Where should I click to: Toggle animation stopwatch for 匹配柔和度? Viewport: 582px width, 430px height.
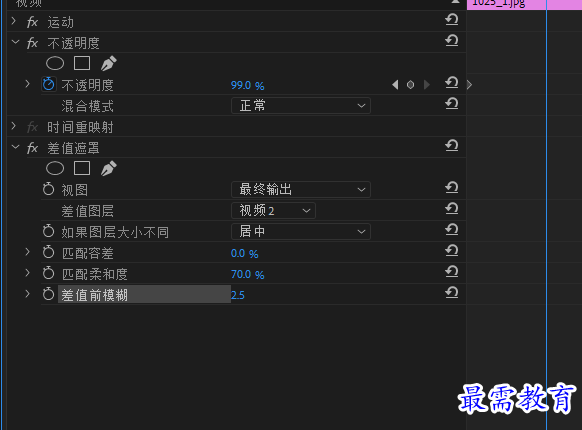coord(49,274)
